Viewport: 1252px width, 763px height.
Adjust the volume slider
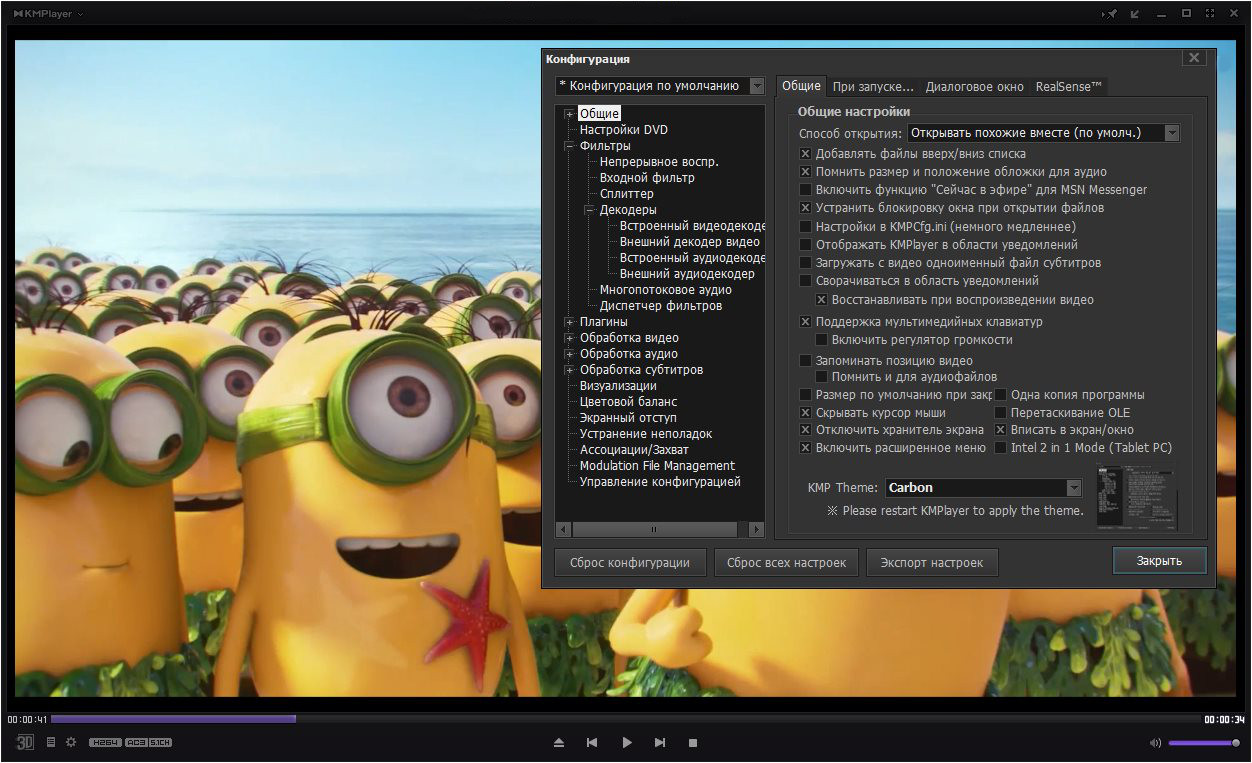pyautogui.click(x=1204, y=743)
